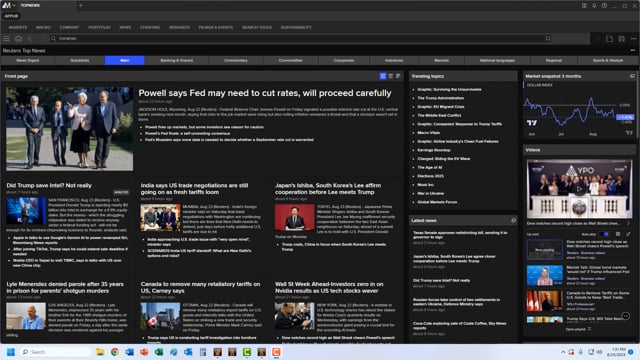Click the back navigation arrow
The height and width of the screenshot is (360, 640).
(x=30, y=38)
